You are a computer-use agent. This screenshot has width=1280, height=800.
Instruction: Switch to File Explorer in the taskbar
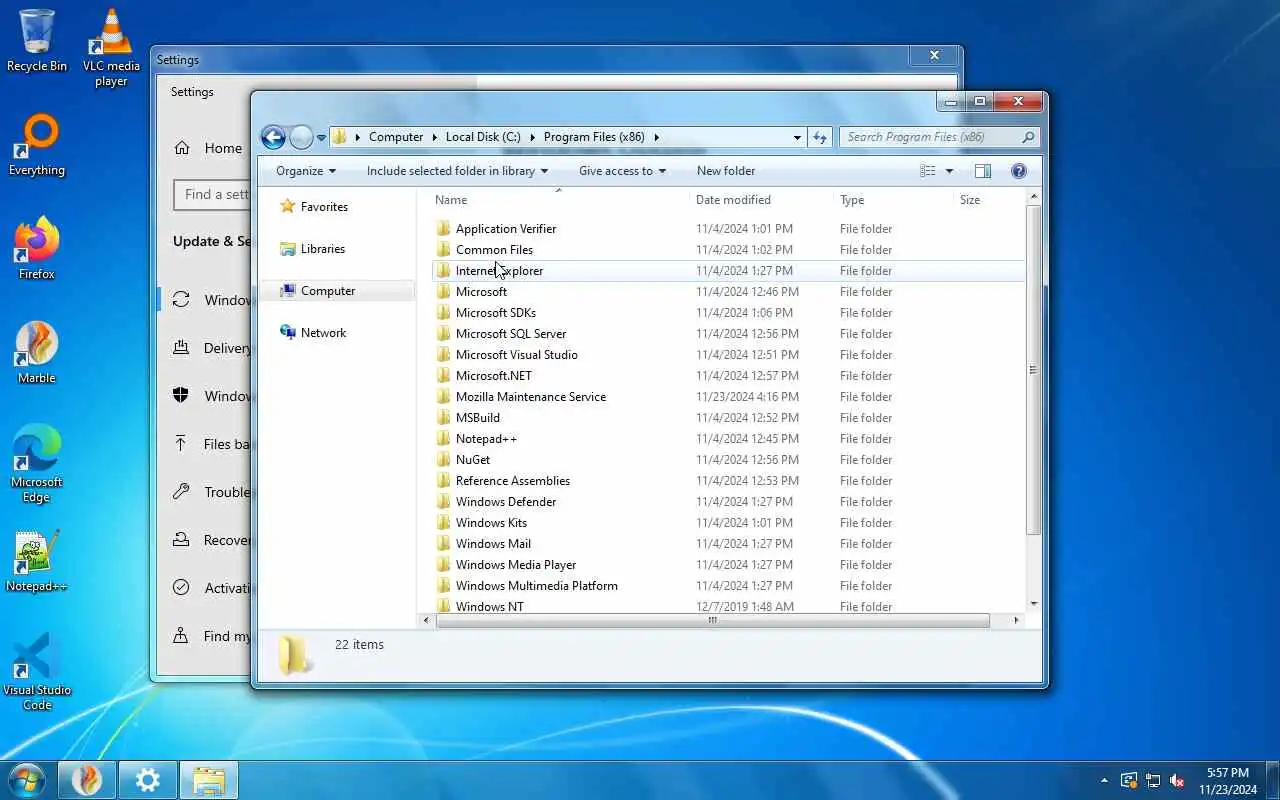point(209,780)
